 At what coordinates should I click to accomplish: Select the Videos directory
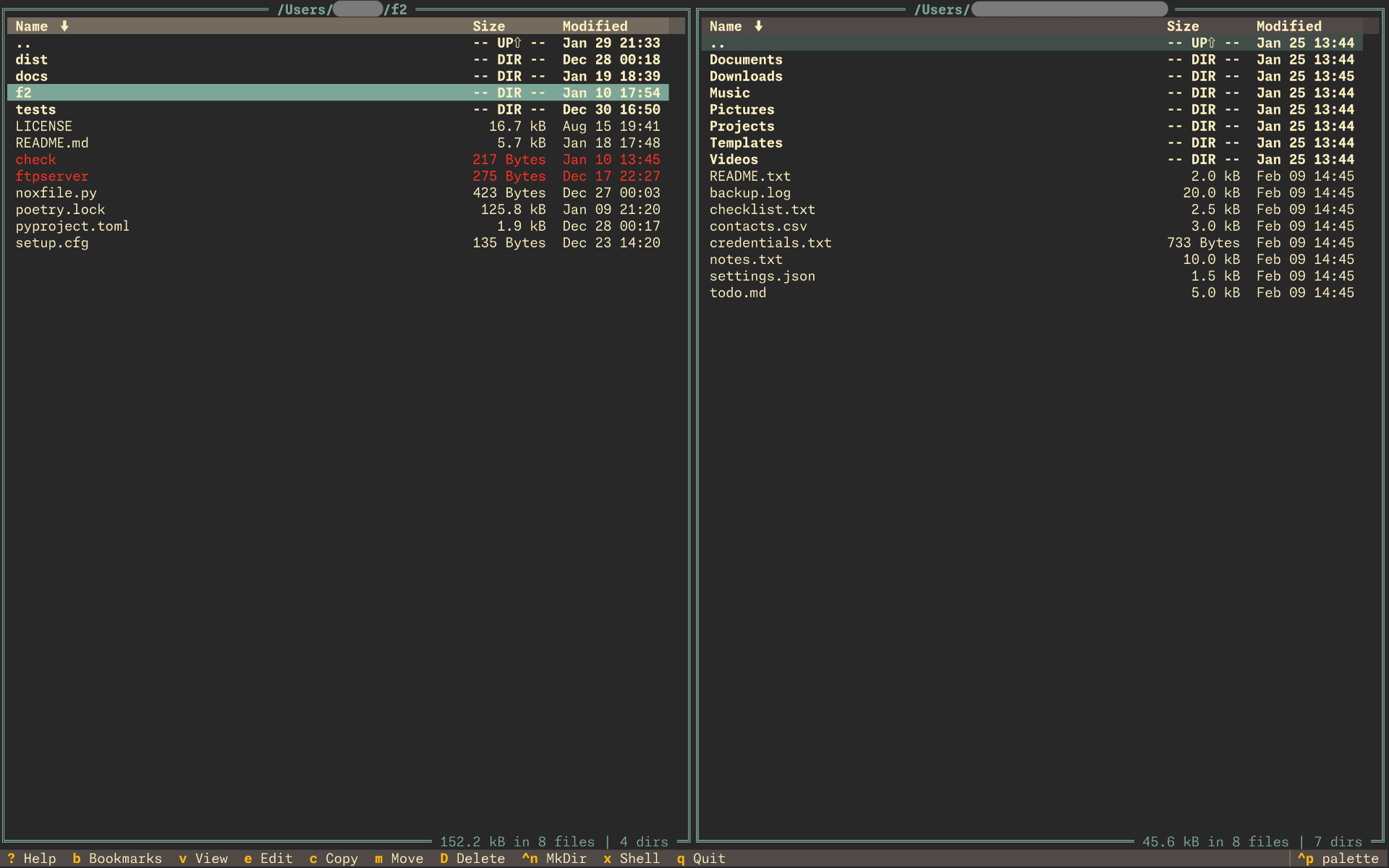(x=1032, y=159)
